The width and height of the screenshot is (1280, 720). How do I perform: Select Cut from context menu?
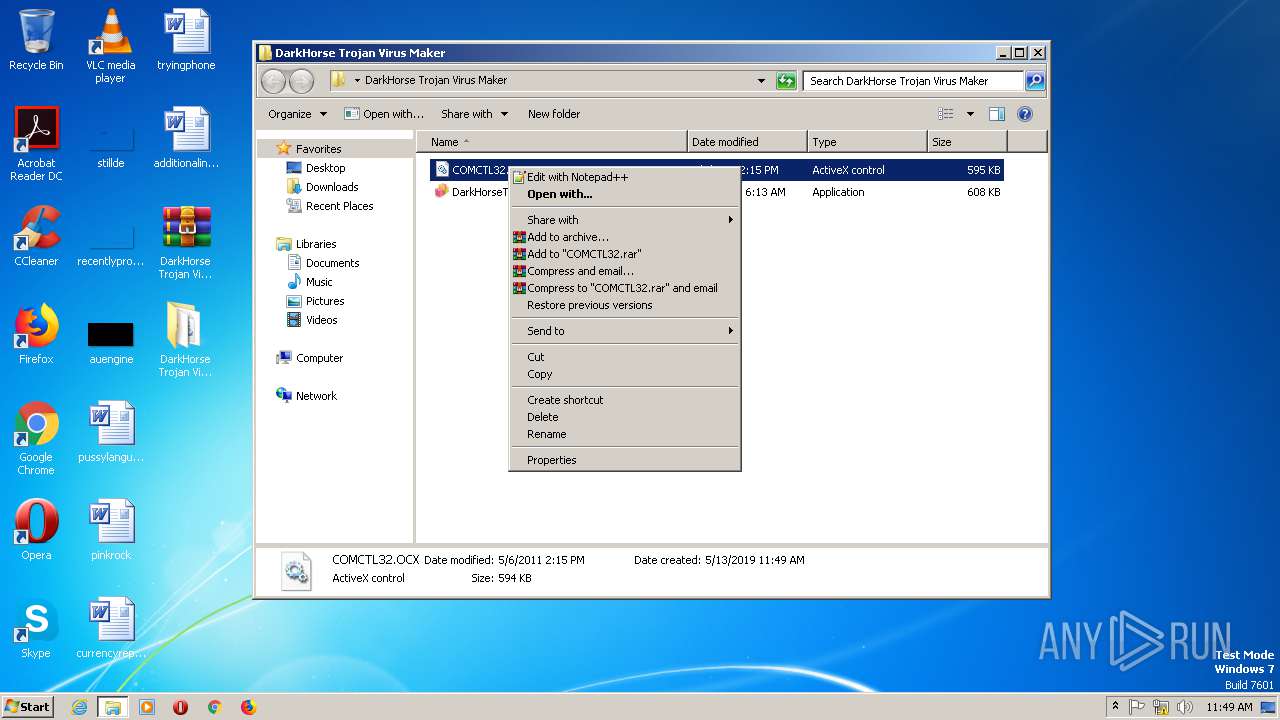pos(625,357)
